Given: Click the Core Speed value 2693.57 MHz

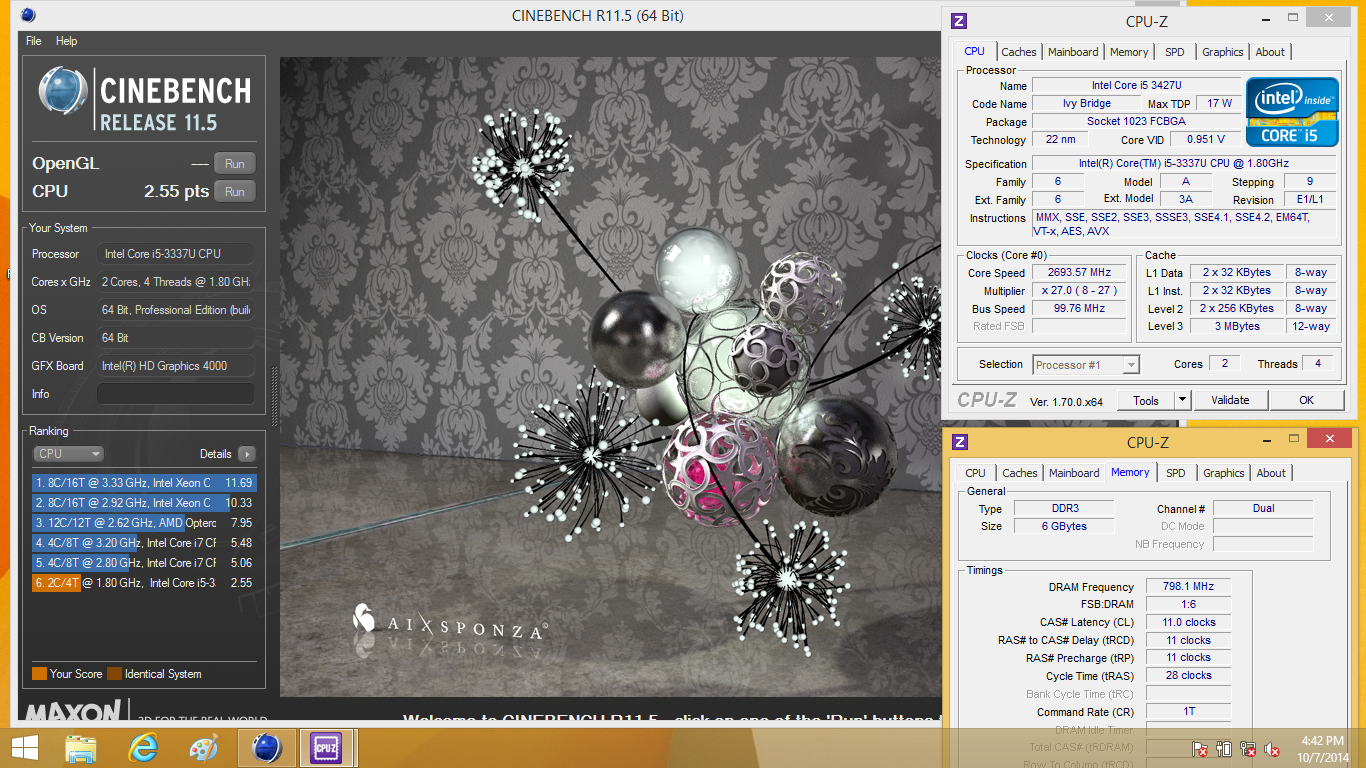Looking at the screenshot, I should [x=1081, y=272].
